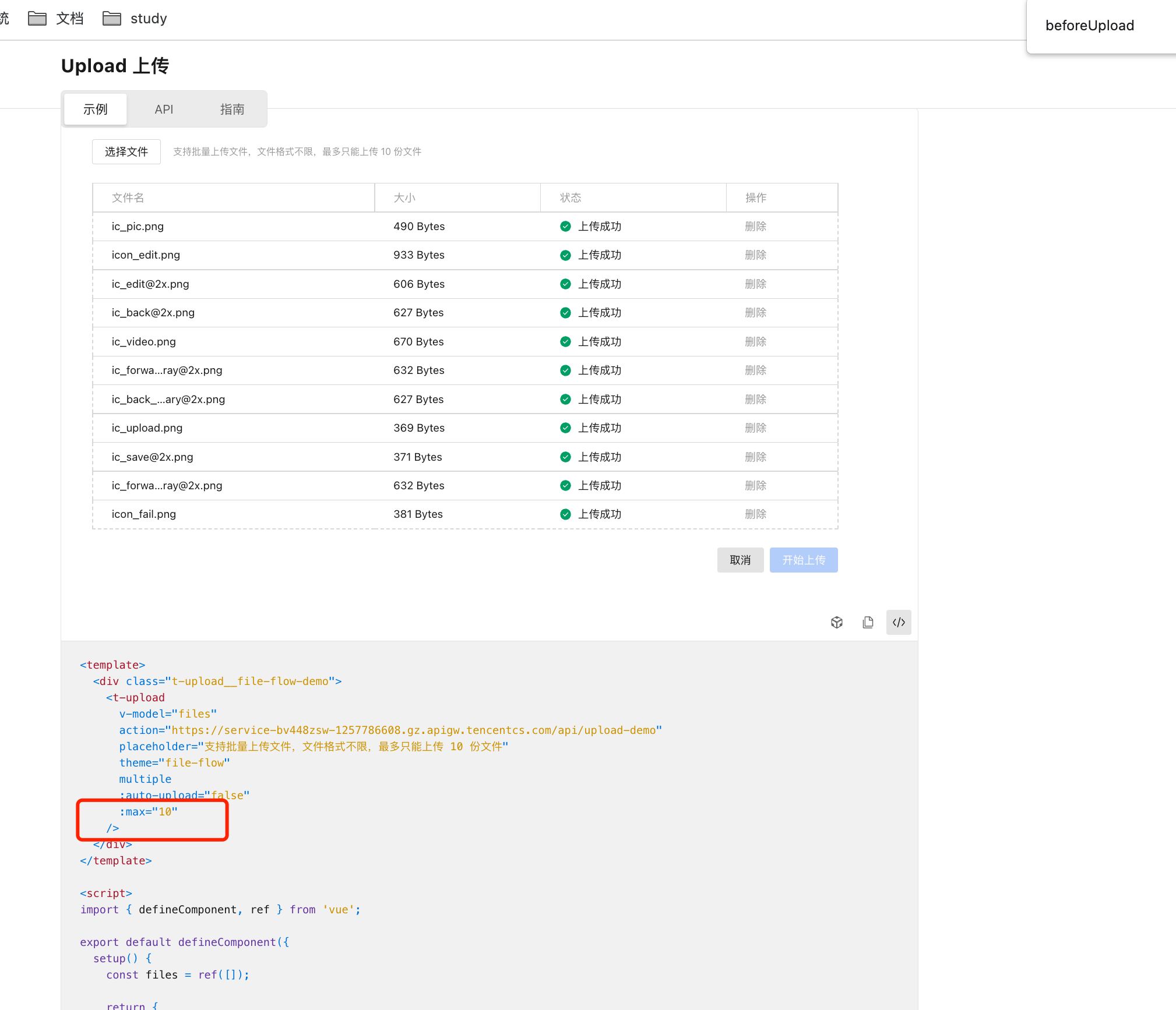Select the 文件名 column header

[126, 197]
